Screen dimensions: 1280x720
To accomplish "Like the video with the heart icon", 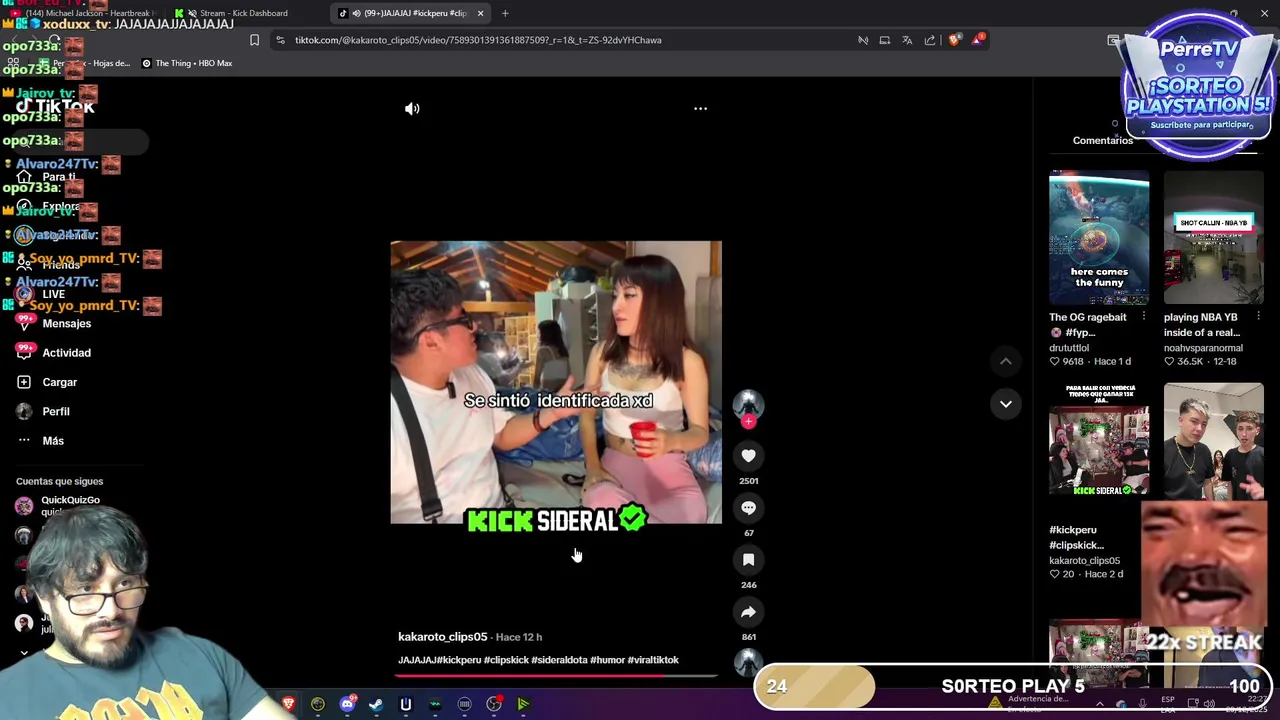I will [748, 456].
